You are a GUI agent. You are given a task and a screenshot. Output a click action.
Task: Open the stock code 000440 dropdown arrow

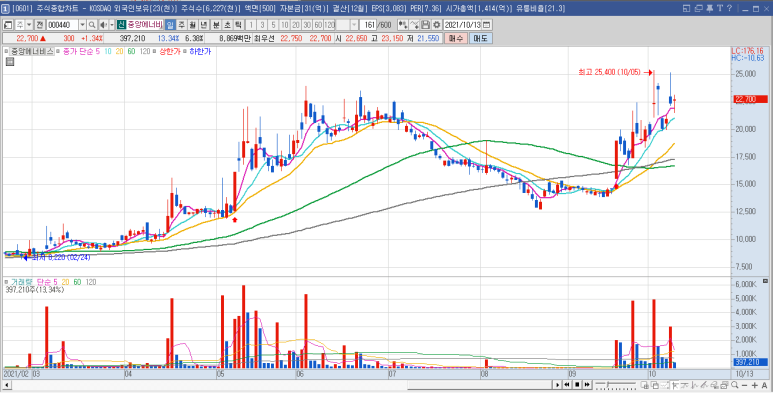click(82, 25)
